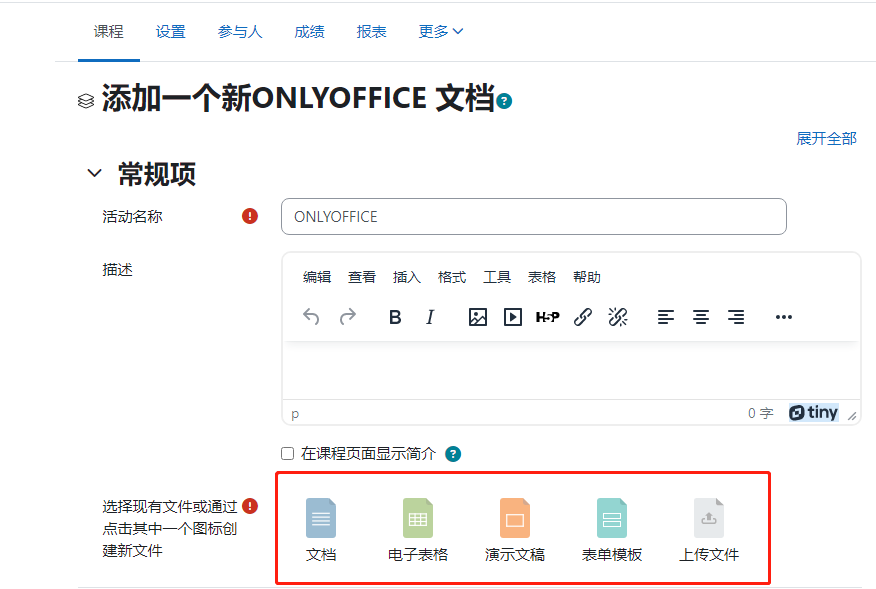
Task: Open the 工具 editor menu
Action: tap(497, 277)
